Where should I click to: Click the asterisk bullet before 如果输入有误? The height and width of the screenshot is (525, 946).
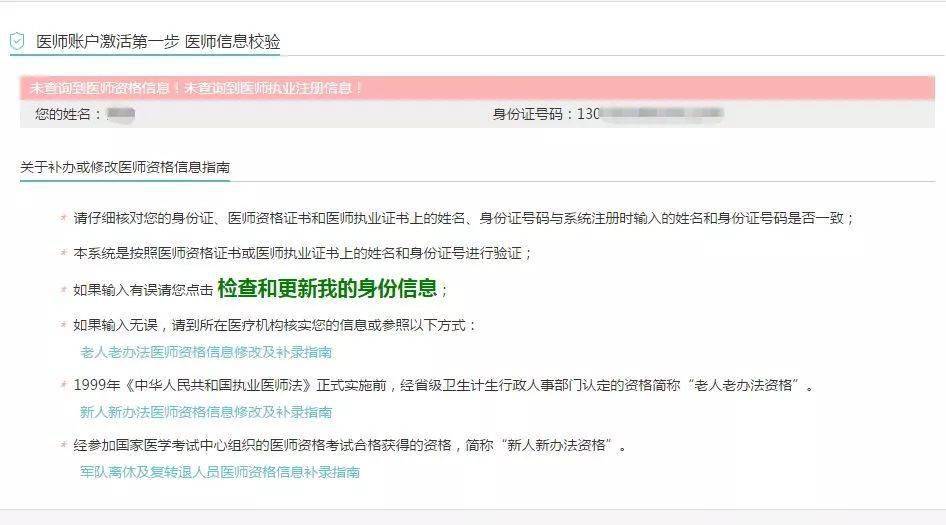(63, 290)
